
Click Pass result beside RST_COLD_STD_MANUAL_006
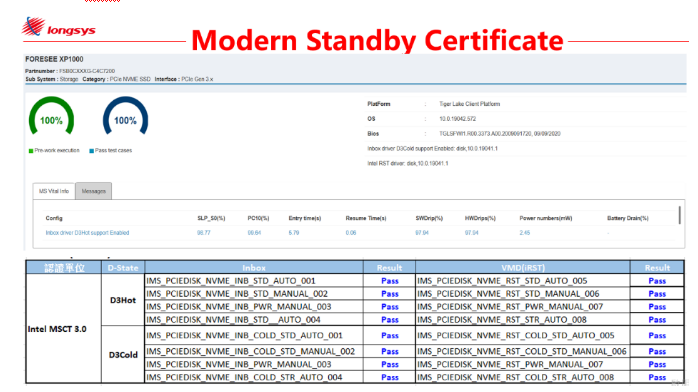coord(657,352)
